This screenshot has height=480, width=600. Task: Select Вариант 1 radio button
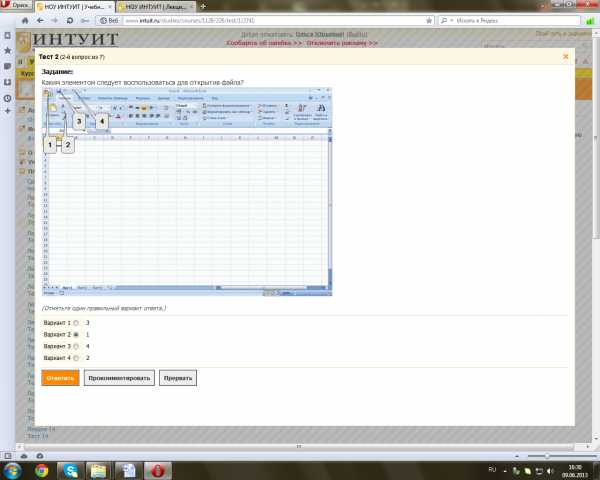(x=76, y=323)
